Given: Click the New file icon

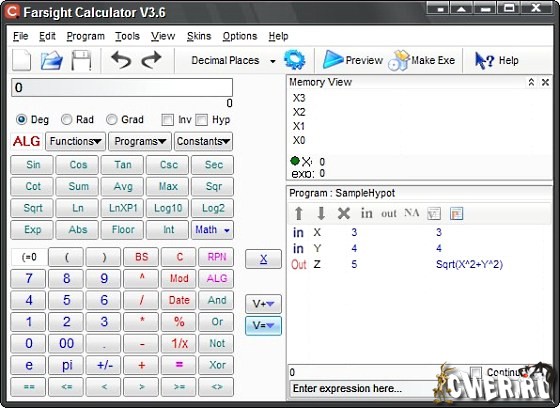Looking at the screenshot, I should [x=22, y=60].
